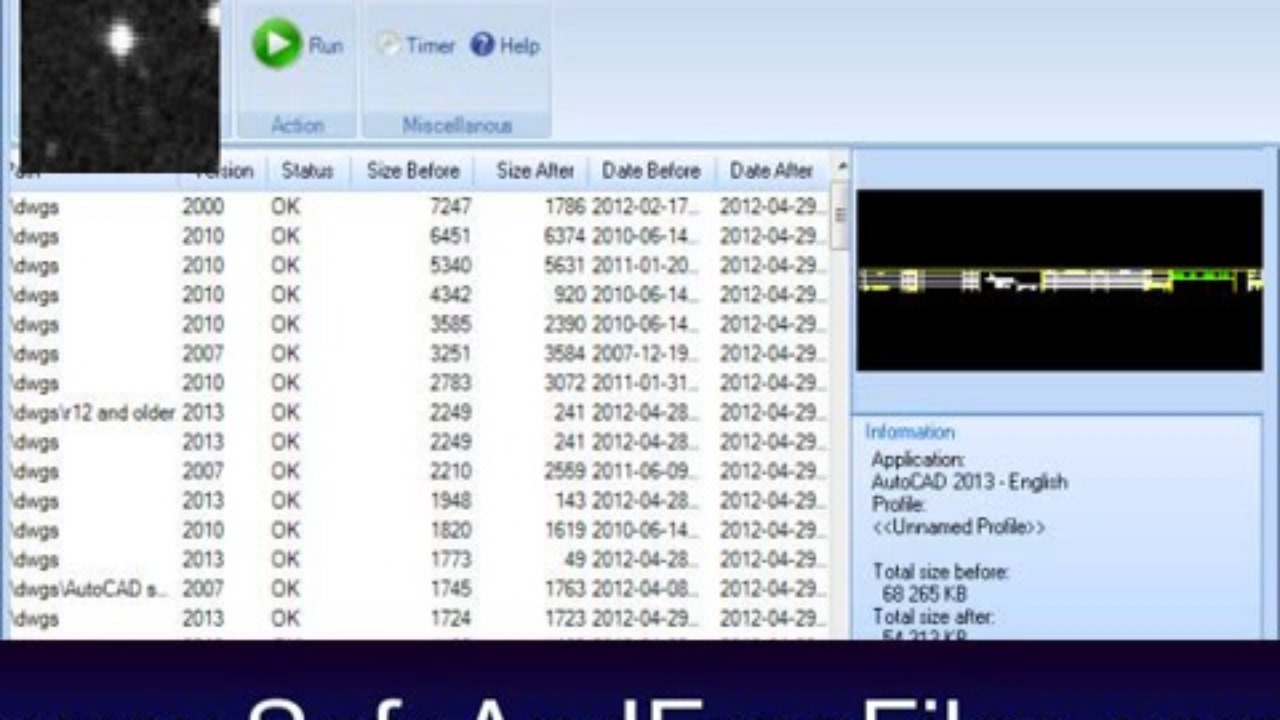Click the Date Before cell 2012-04-08

(646, 589)
